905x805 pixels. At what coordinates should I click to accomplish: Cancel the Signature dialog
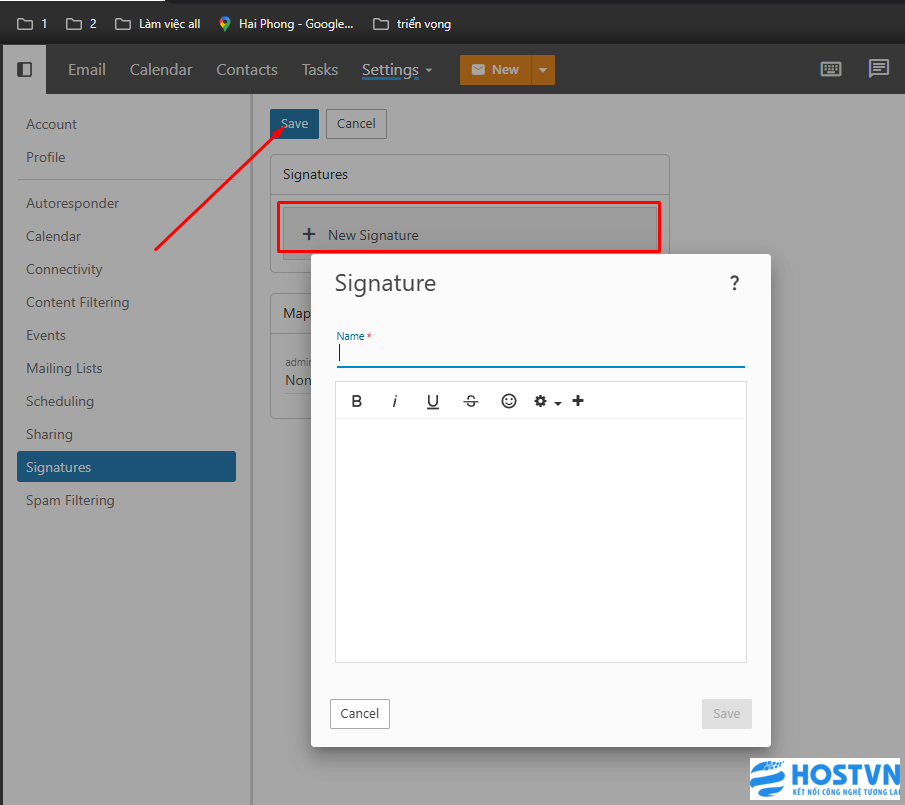pyautogui.click(x=359, y=714)
